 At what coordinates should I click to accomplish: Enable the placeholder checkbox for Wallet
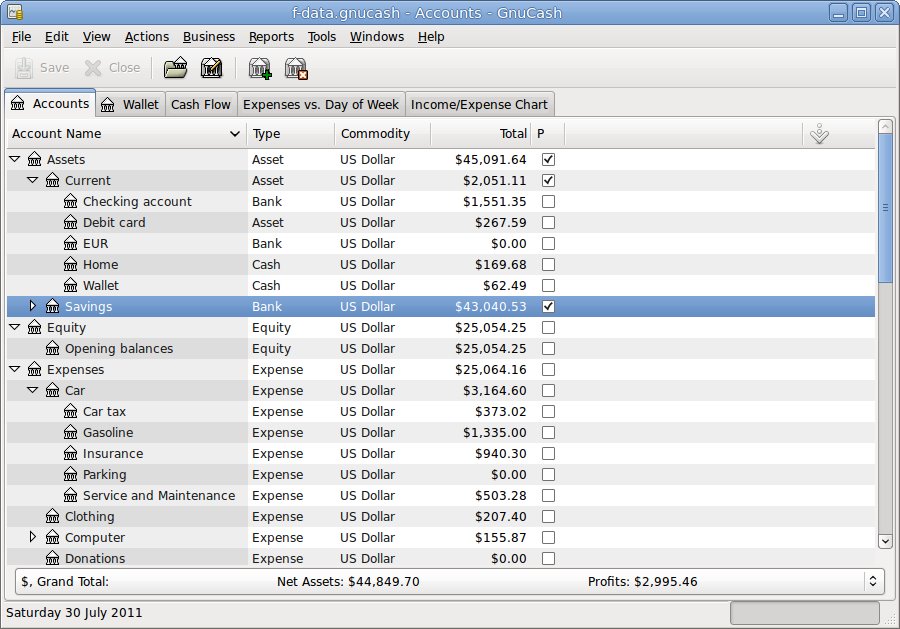click(548, 286)
